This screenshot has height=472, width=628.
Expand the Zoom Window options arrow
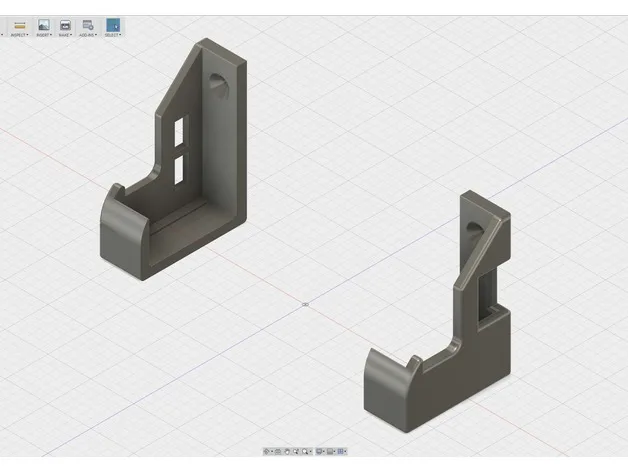pos(310,452)
